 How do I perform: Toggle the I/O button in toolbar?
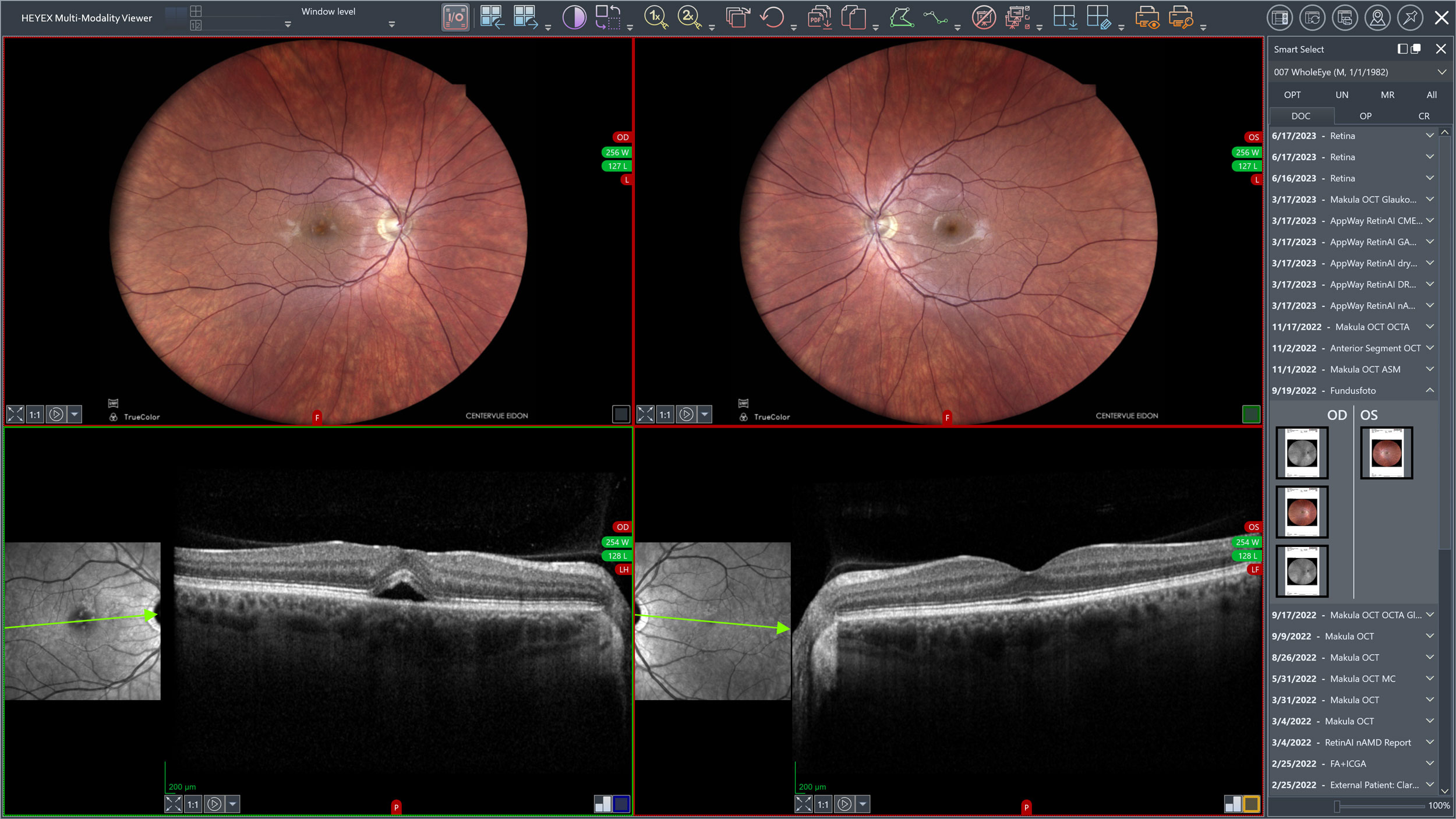455,17
